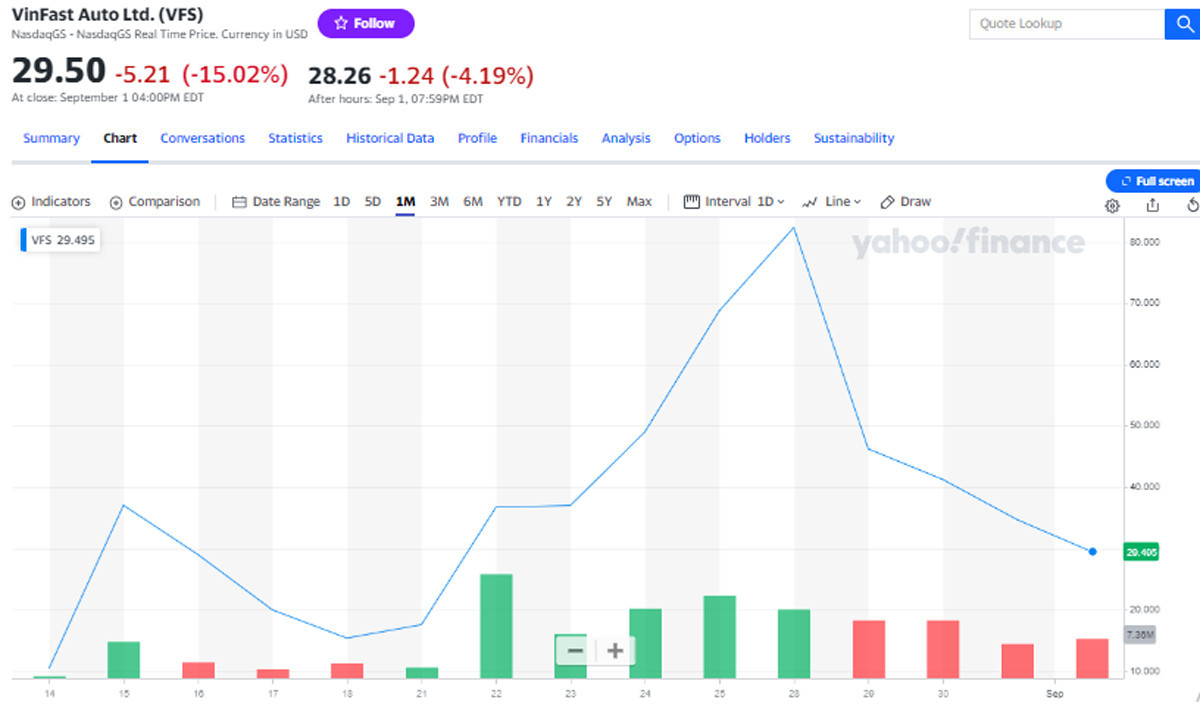1200x715 pixels.
Task: Switch the chart range to 3M
Action: 439,202
